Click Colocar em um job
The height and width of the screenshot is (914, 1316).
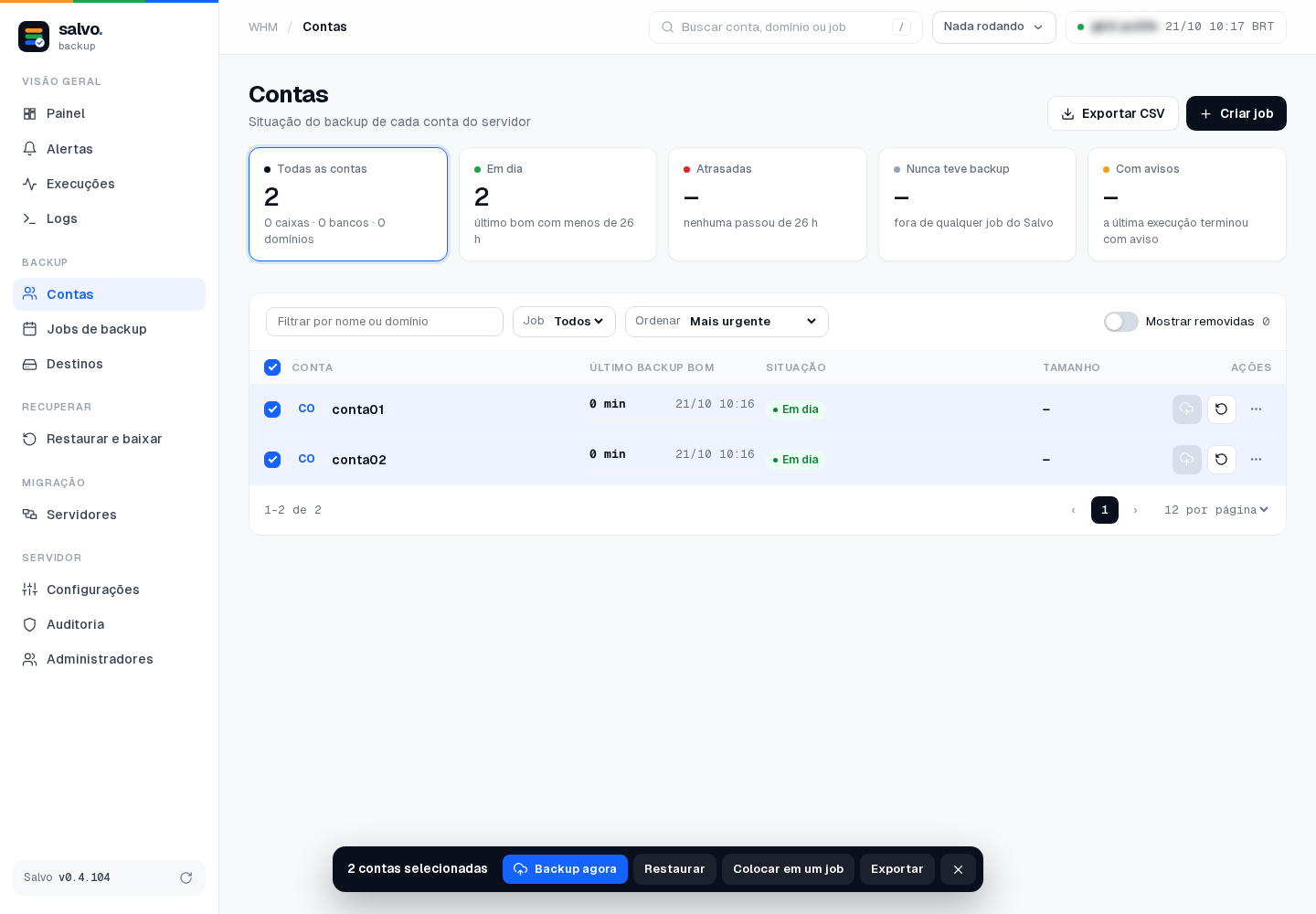point(788,869)
